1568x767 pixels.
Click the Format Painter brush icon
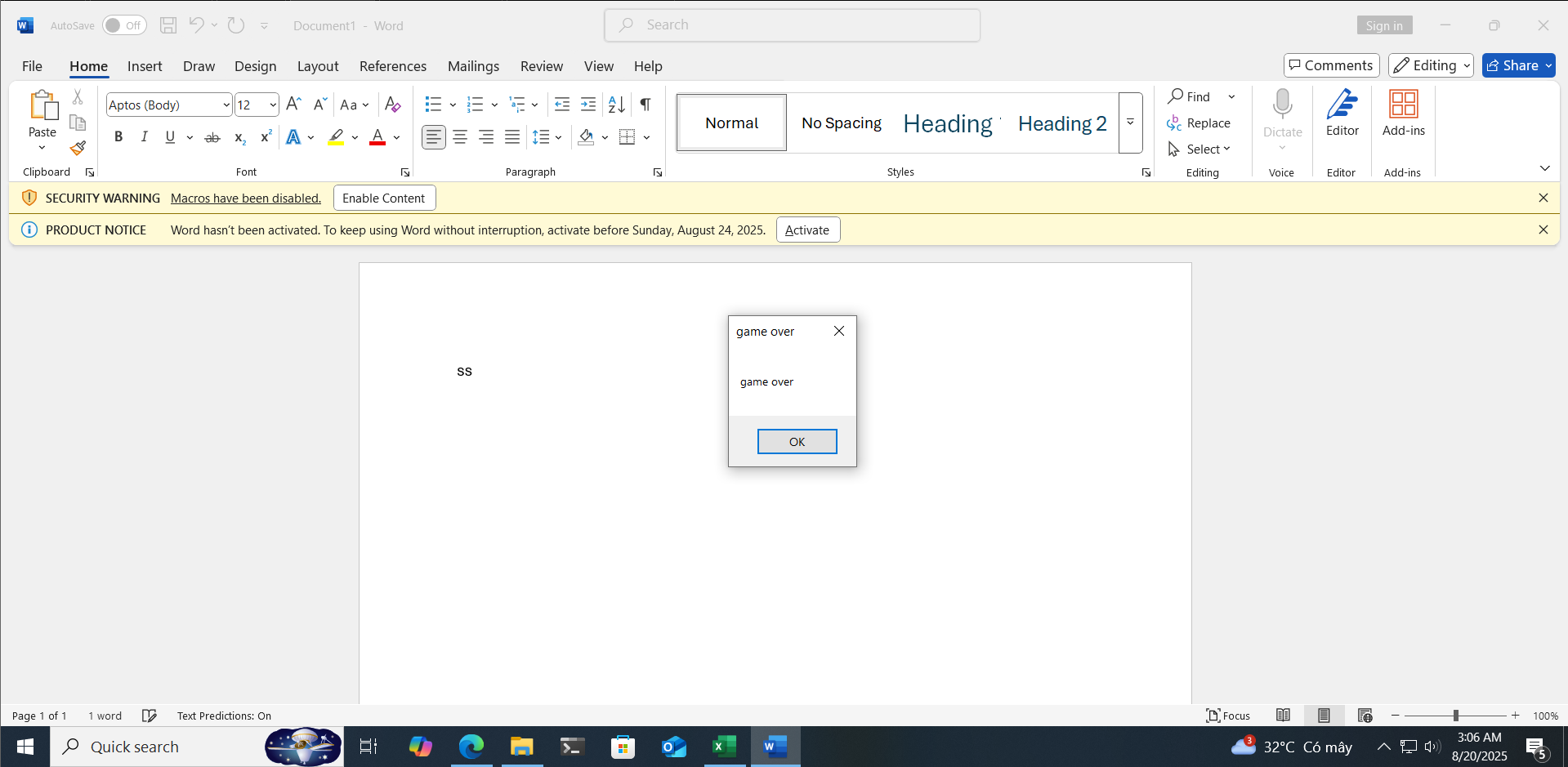tap(78, 149)
